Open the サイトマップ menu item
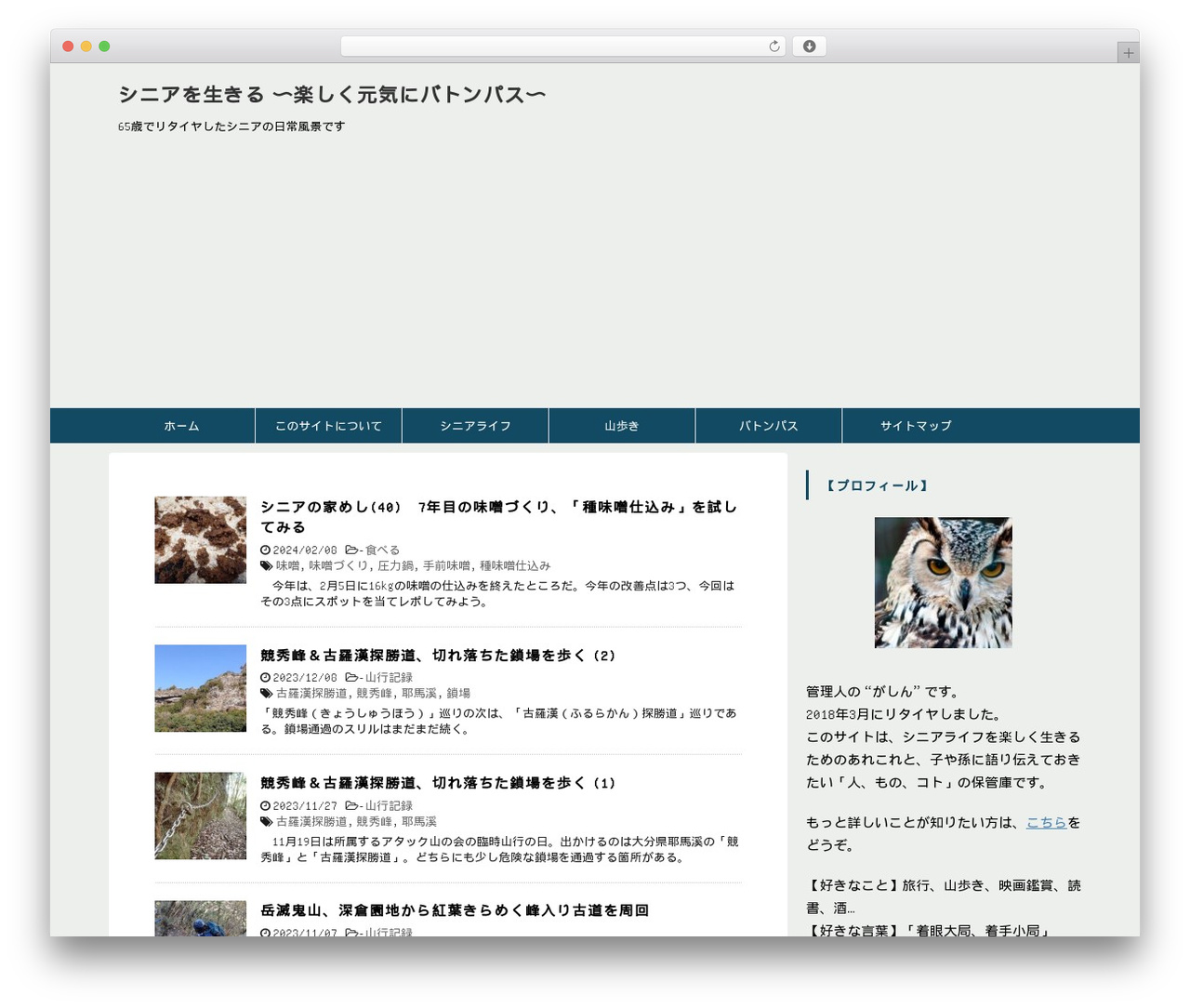Screen dimensions: 1190x1008 coord(916,426)
